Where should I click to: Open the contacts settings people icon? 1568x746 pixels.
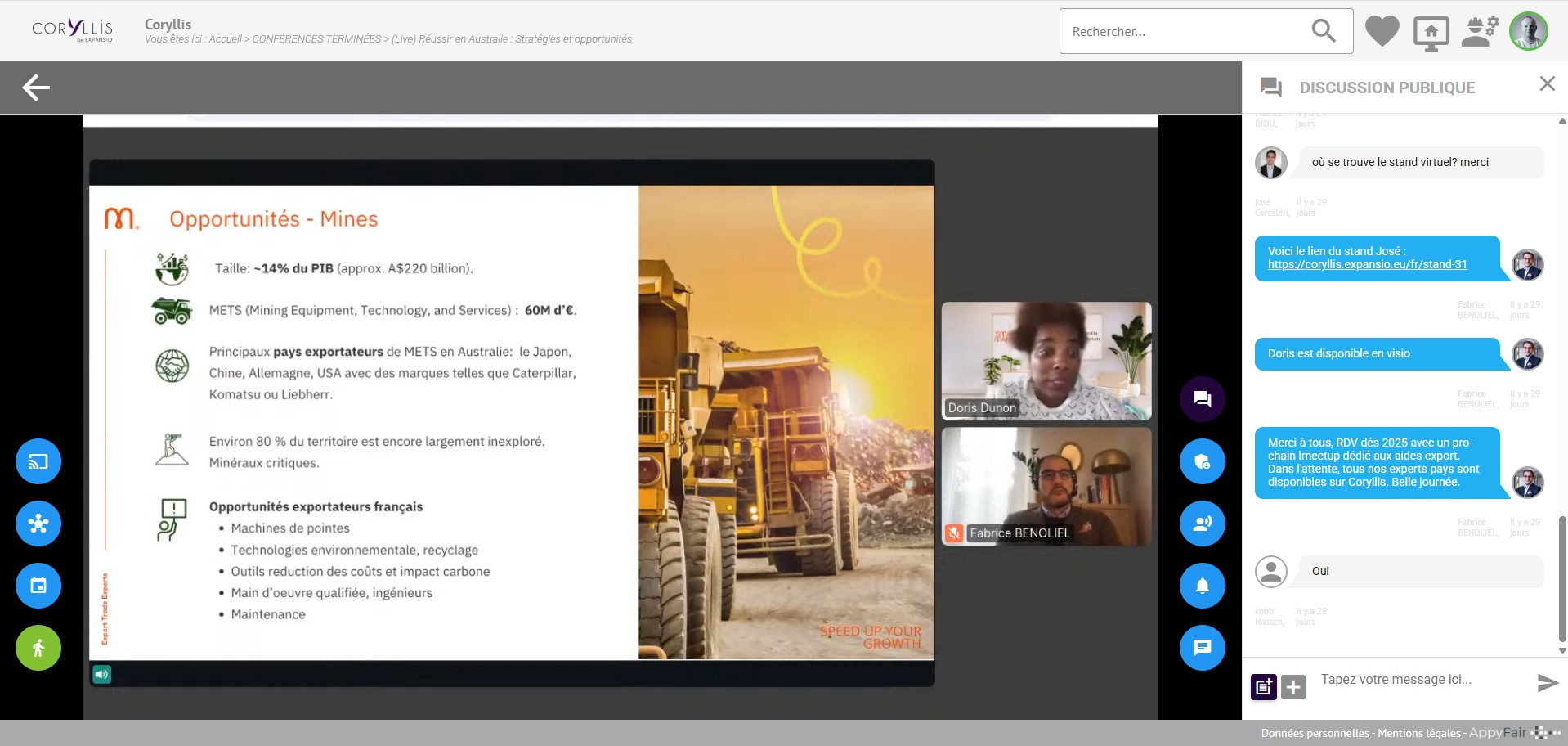coord(1480,32)
